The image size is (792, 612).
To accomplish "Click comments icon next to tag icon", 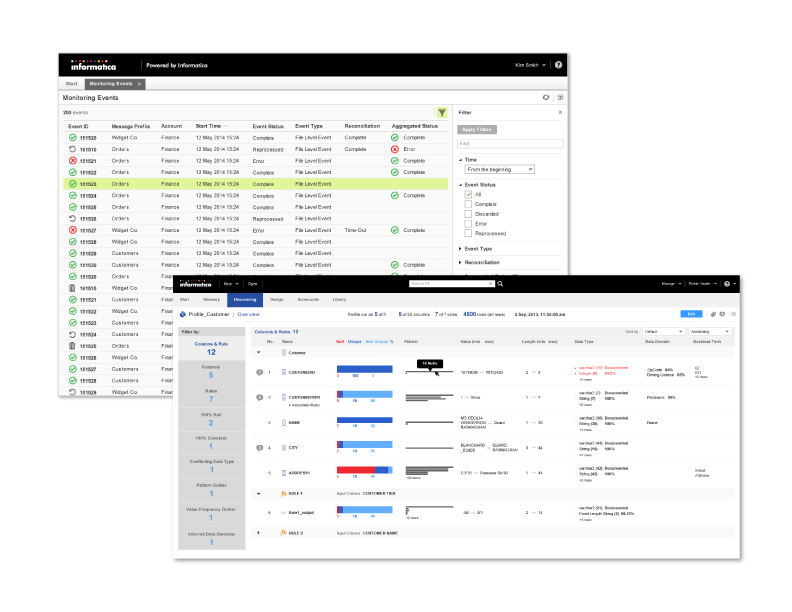I will click(x=723, y=314).
